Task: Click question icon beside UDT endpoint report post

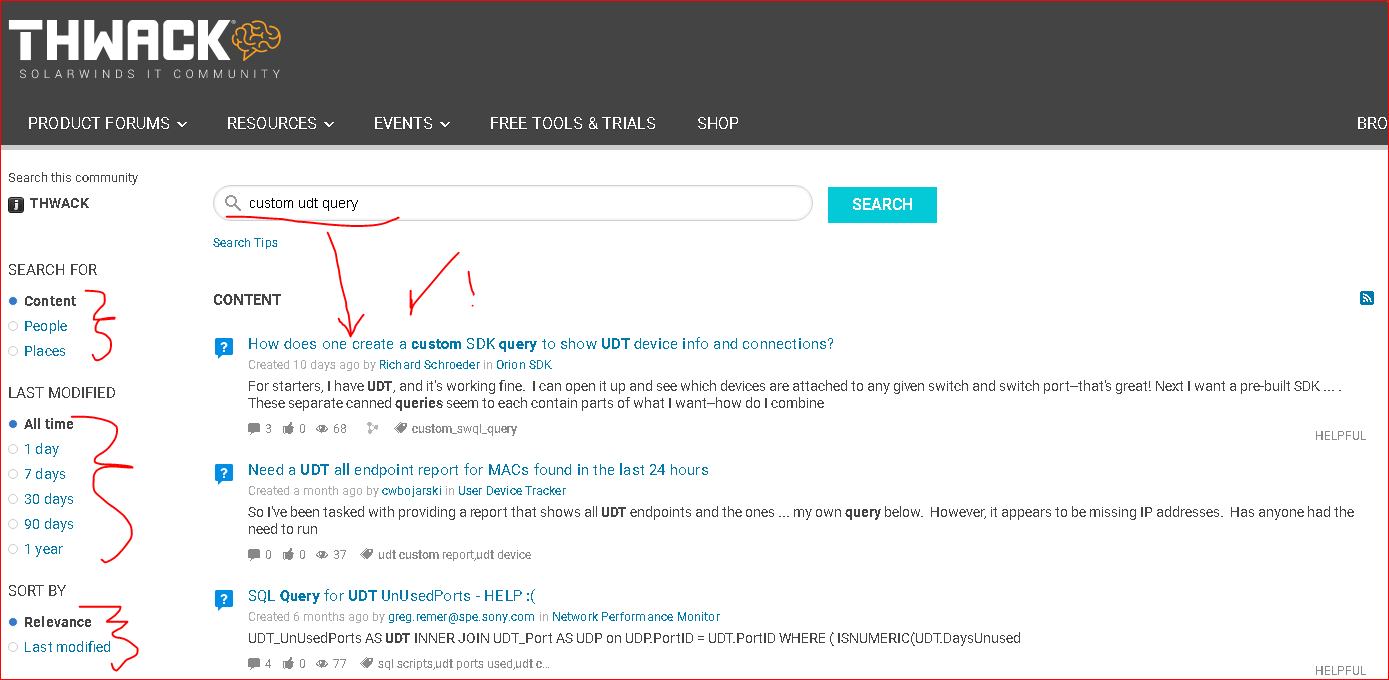Action: [224, 474]
